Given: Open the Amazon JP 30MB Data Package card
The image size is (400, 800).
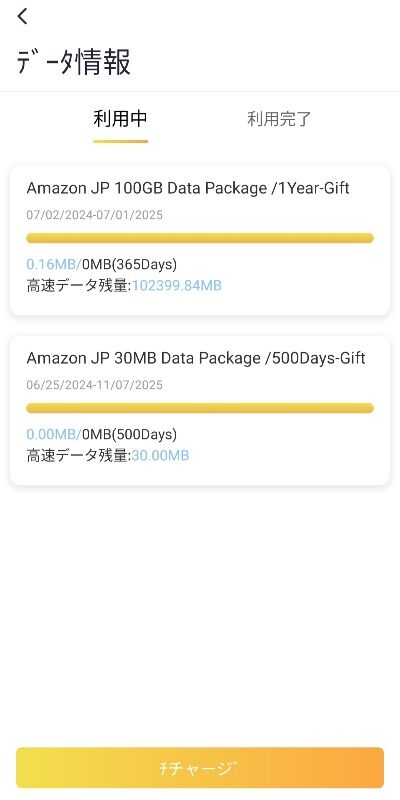Looking at the screenshot, I should [x=200, y=410].
